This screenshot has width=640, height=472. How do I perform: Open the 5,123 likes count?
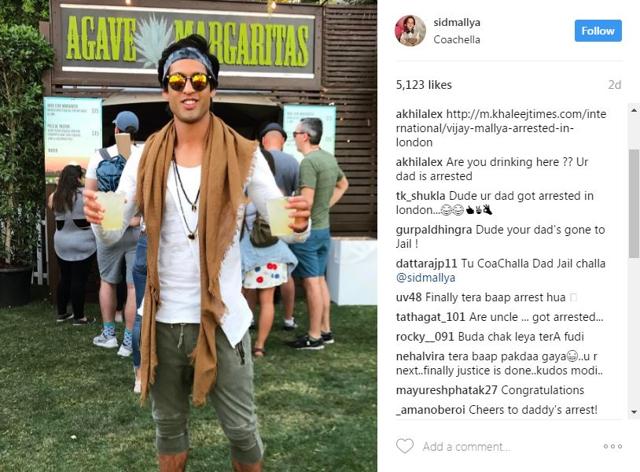pyautogui.click(x=424, y=85)
